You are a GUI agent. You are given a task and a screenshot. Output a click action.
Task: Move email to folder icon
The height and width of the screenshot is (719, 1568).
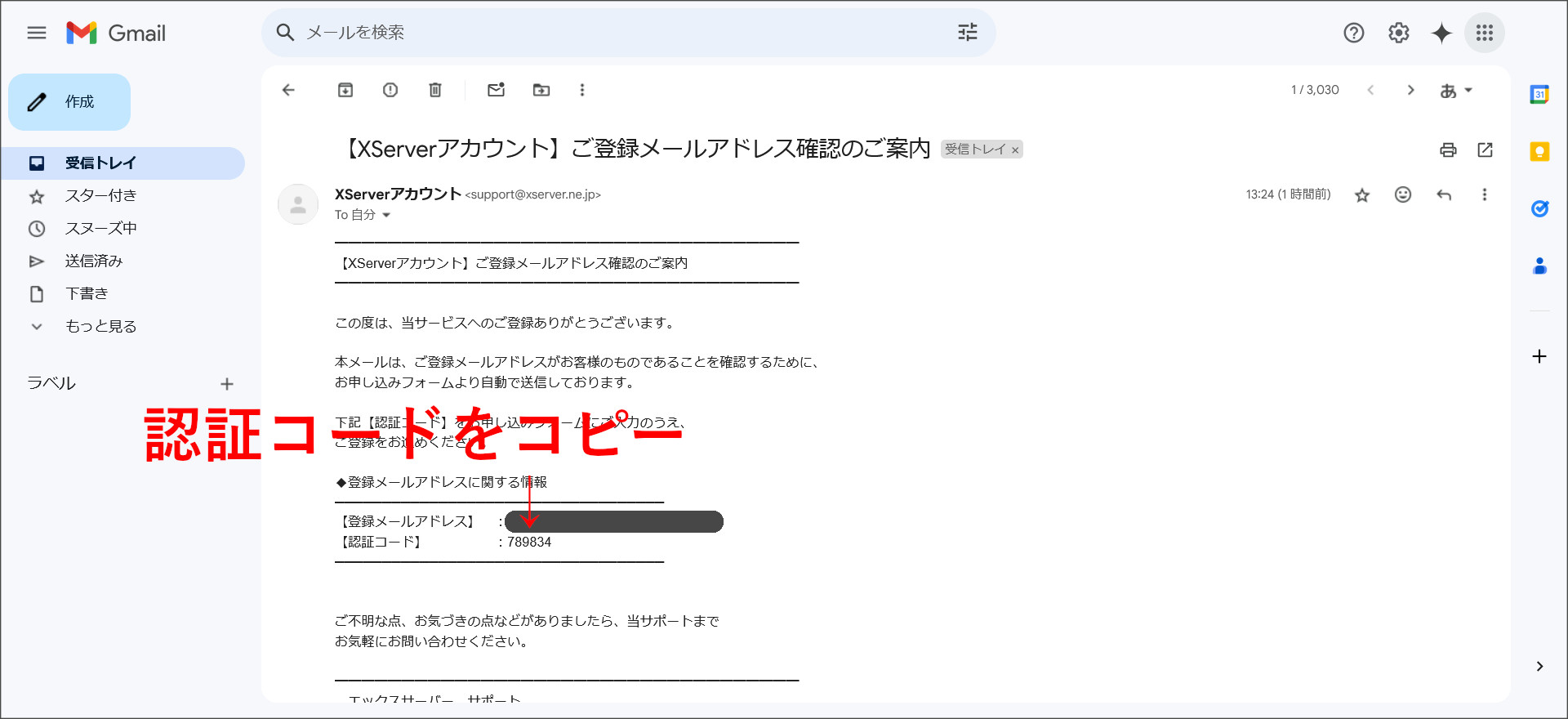(x=541, y=90)
